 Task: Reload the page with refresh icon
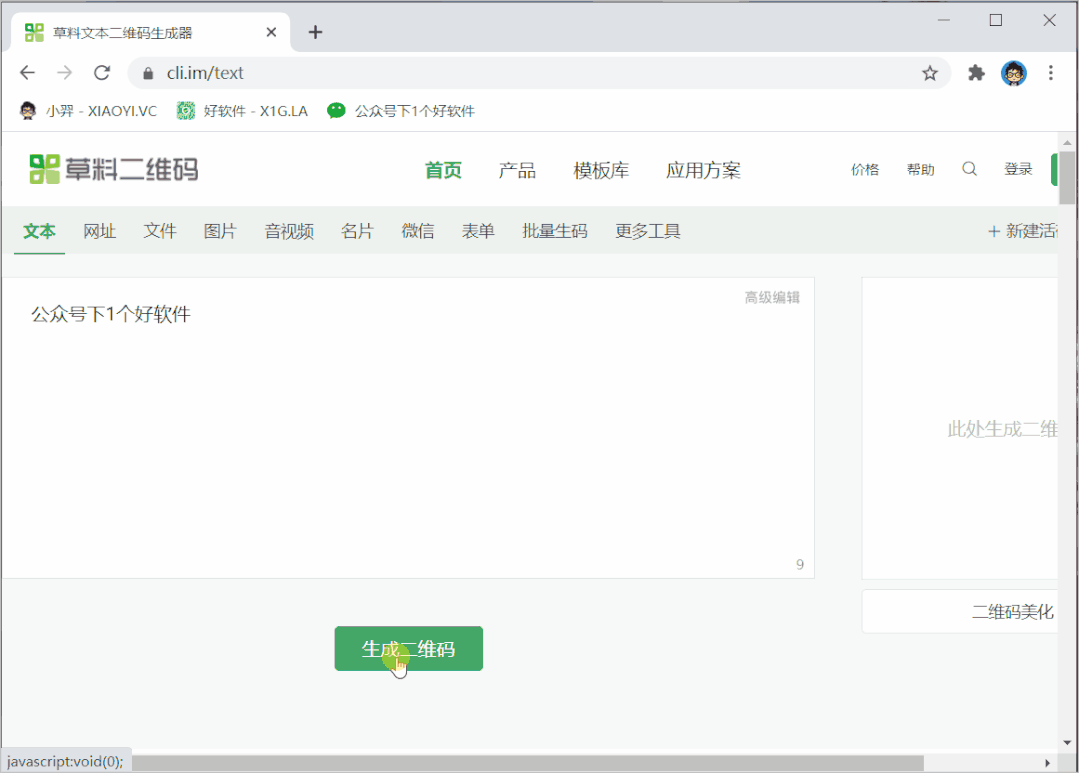[x=102, y=72]
